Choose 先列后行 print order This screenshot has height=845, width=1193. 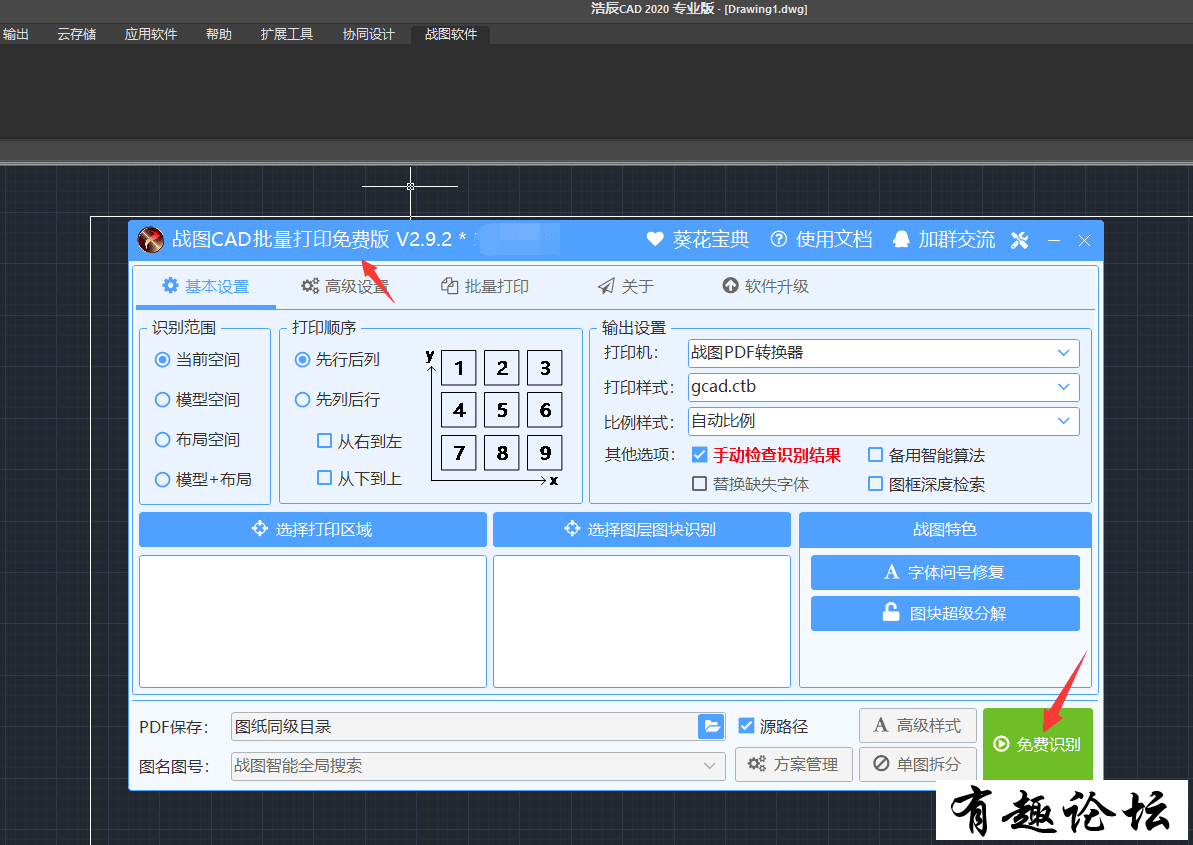click(337, 399)
